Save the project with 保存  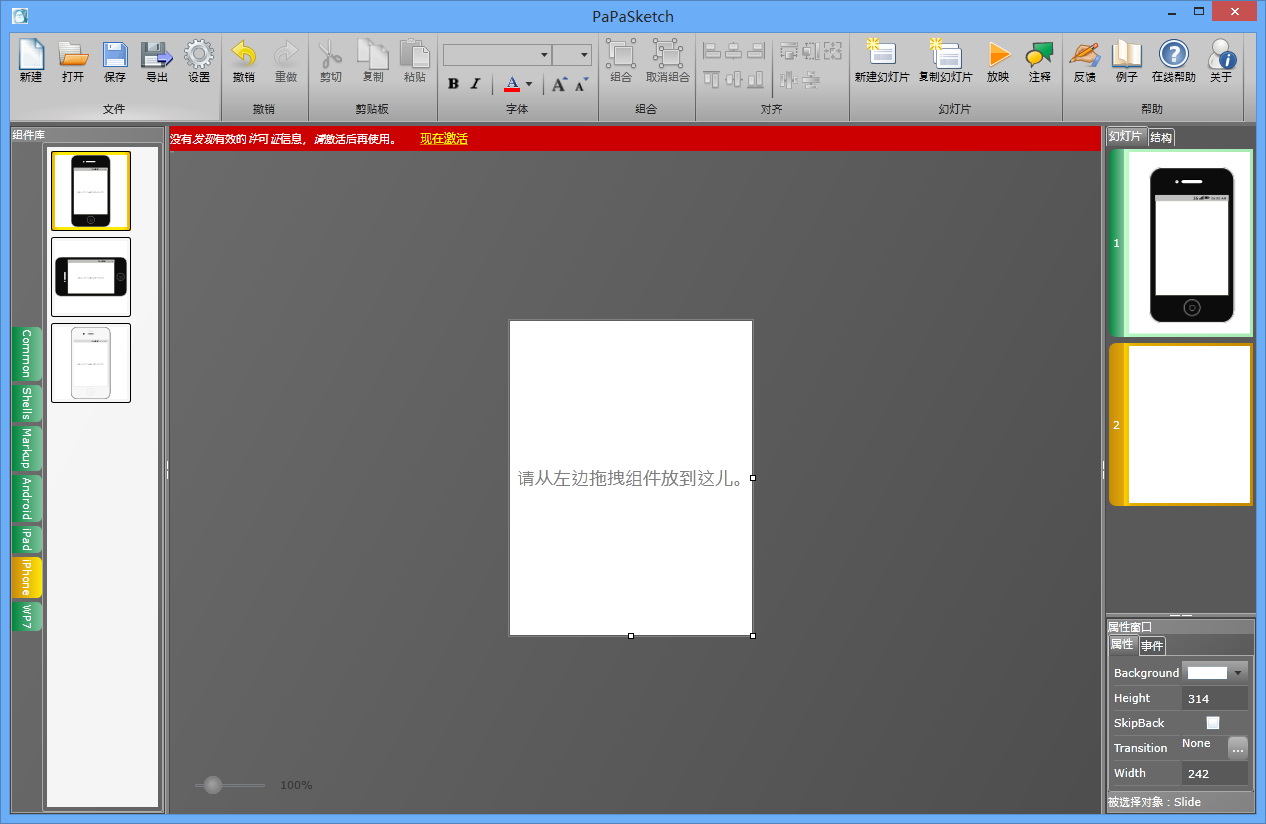pos(115,61)
